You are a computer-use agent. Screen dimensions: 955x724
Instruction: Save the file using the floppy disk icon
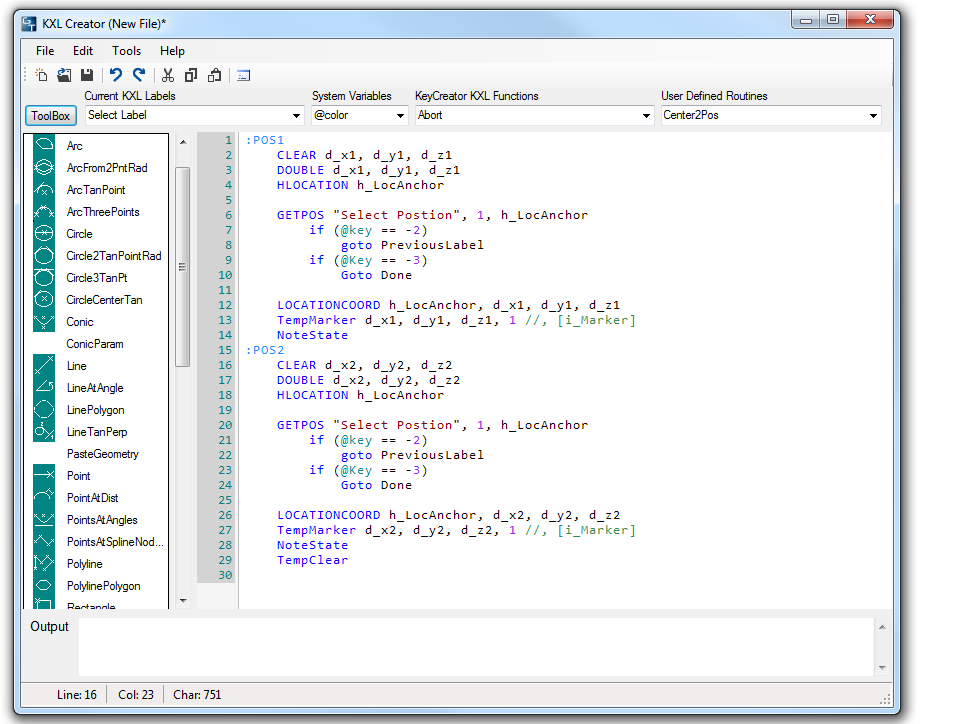(87, 75)
